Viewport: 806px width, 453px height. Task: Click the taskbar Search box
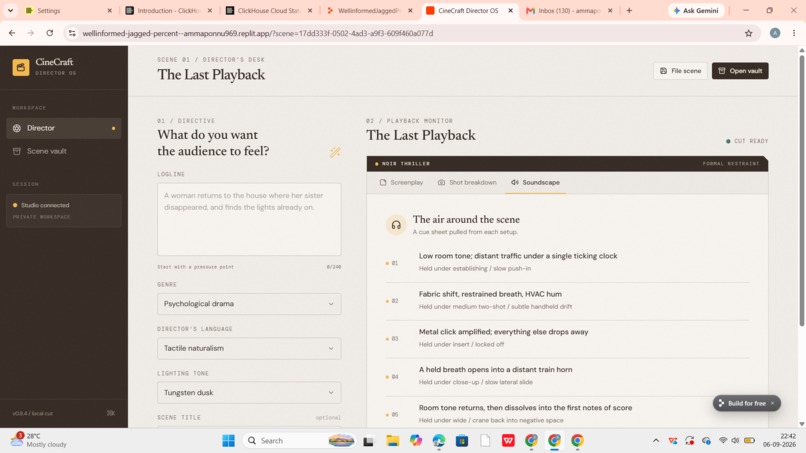point(300,441)
